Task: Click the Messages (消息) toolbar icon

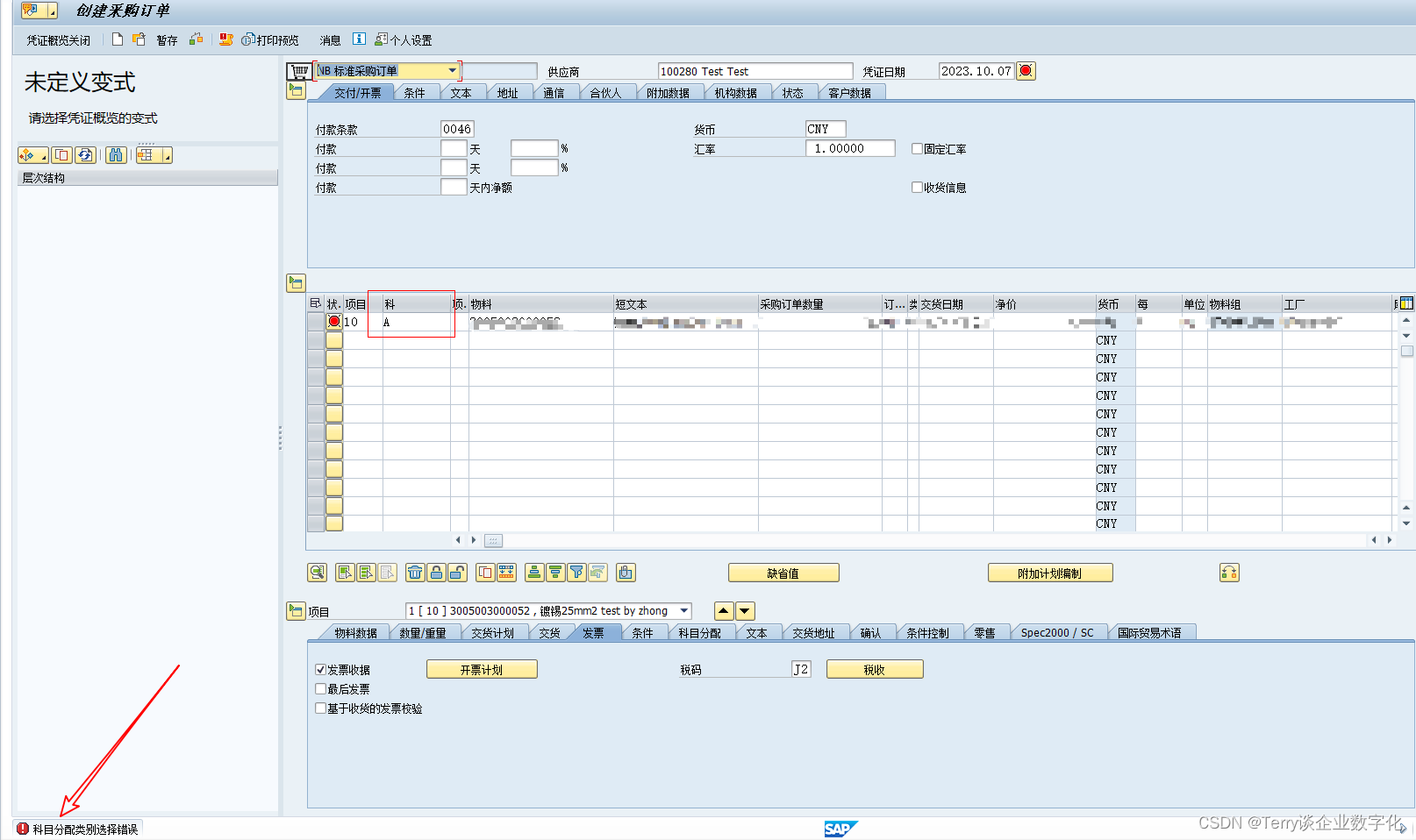Action: [x=331, y=39]
